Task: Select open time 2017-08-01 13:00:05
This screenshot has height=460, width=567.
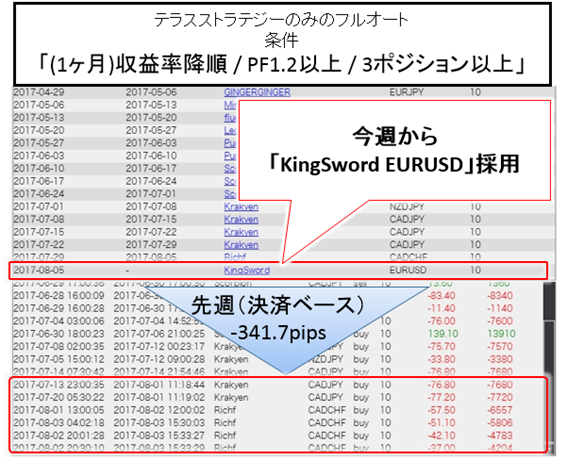Action: [59, 410]
